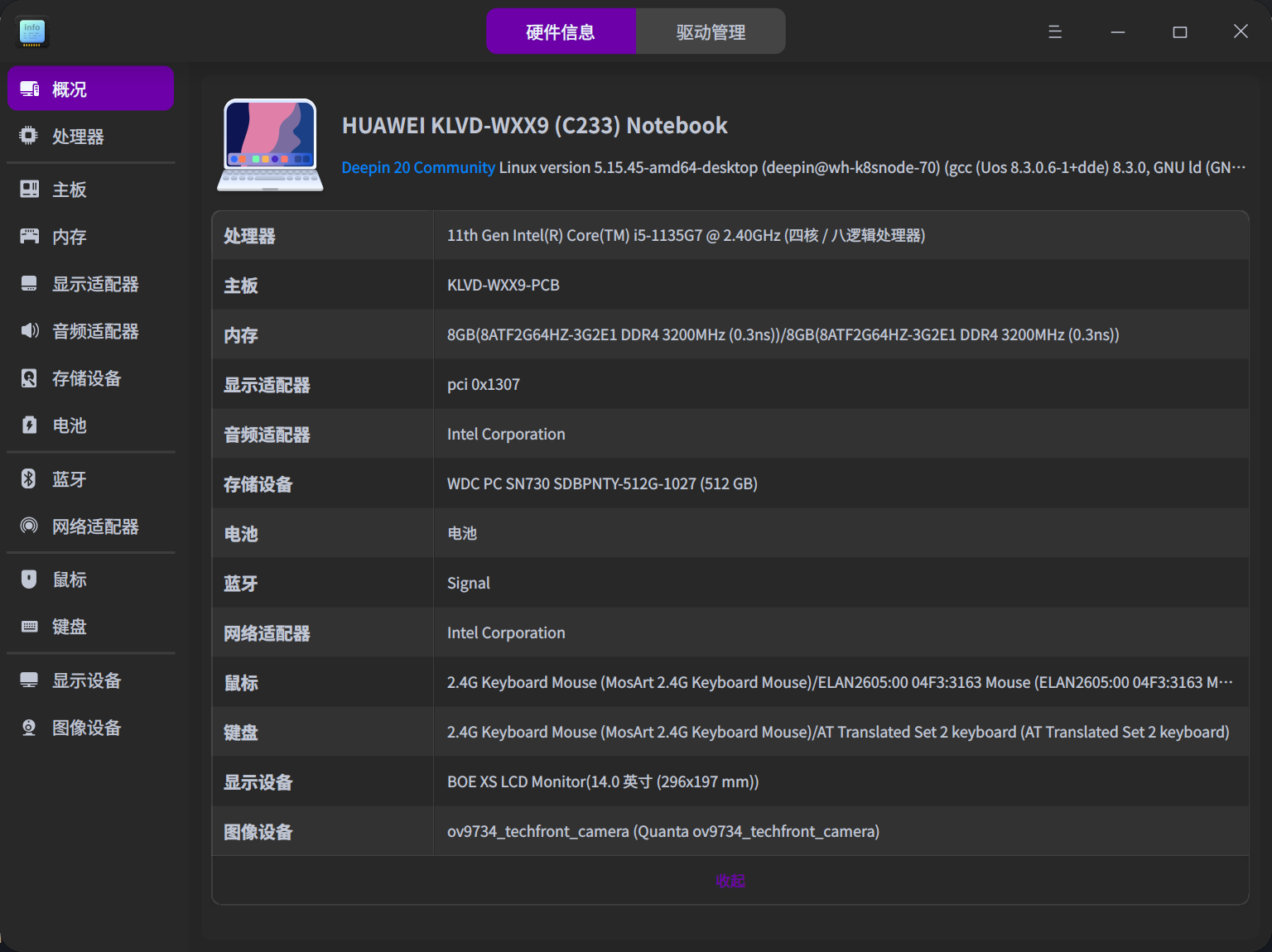Select the 主板 motherboard icon
This screenshot has width=1272, height=952.
(29, 190)
